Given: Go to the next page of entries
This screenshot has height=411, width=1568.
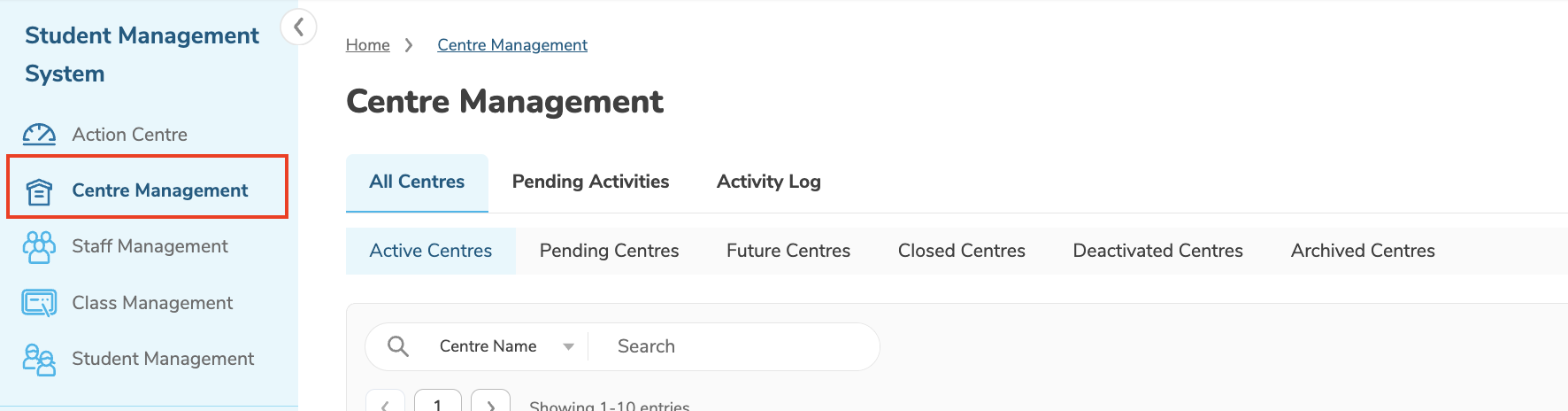Looking at the screenshot, I should pos(491,403).
